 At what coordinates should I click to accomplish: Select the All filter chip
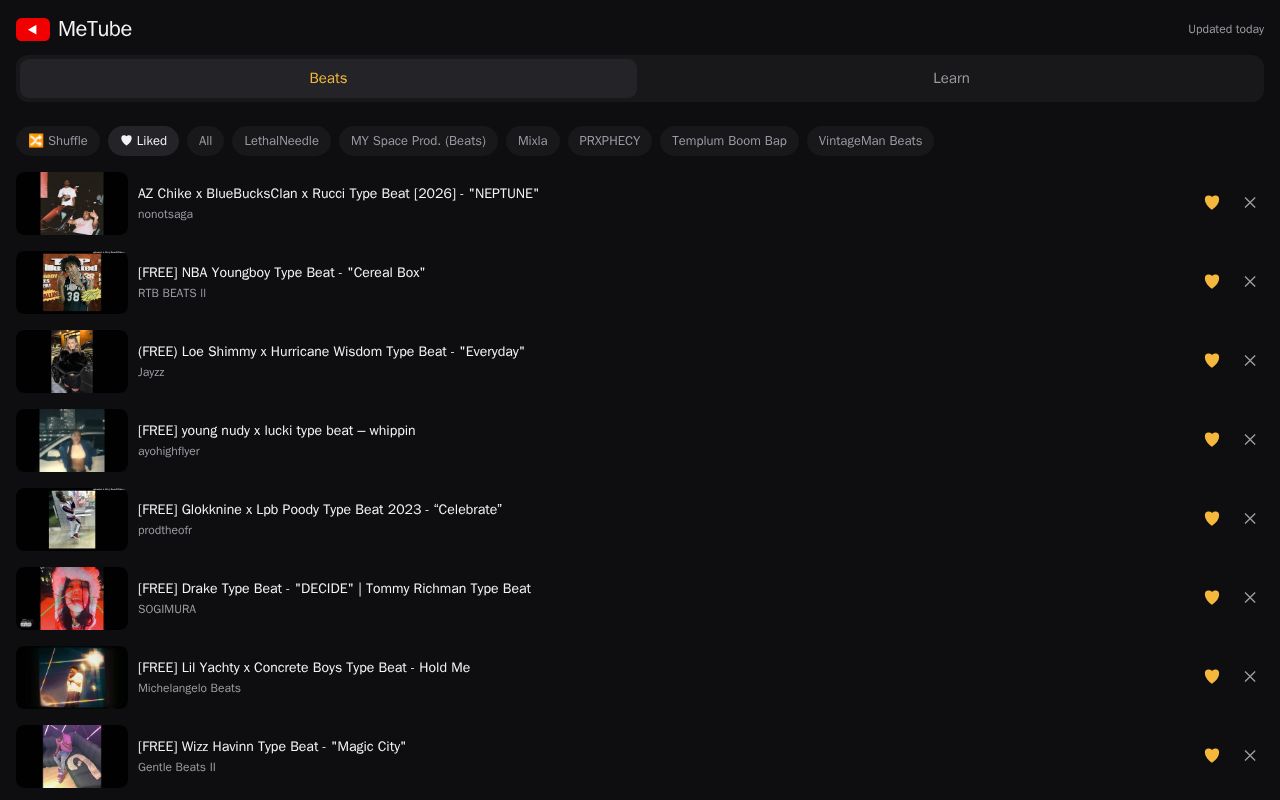[205, 141]
